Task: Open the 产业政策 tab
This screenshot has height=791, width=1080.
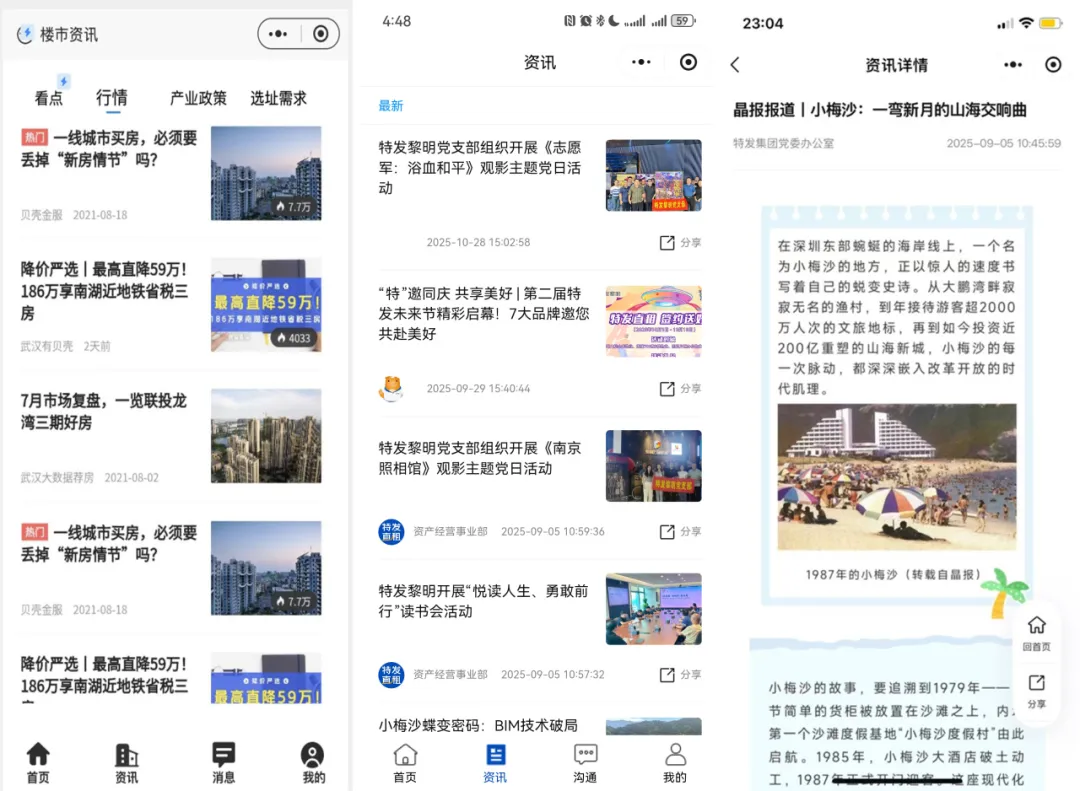Action: pos(198,98)
